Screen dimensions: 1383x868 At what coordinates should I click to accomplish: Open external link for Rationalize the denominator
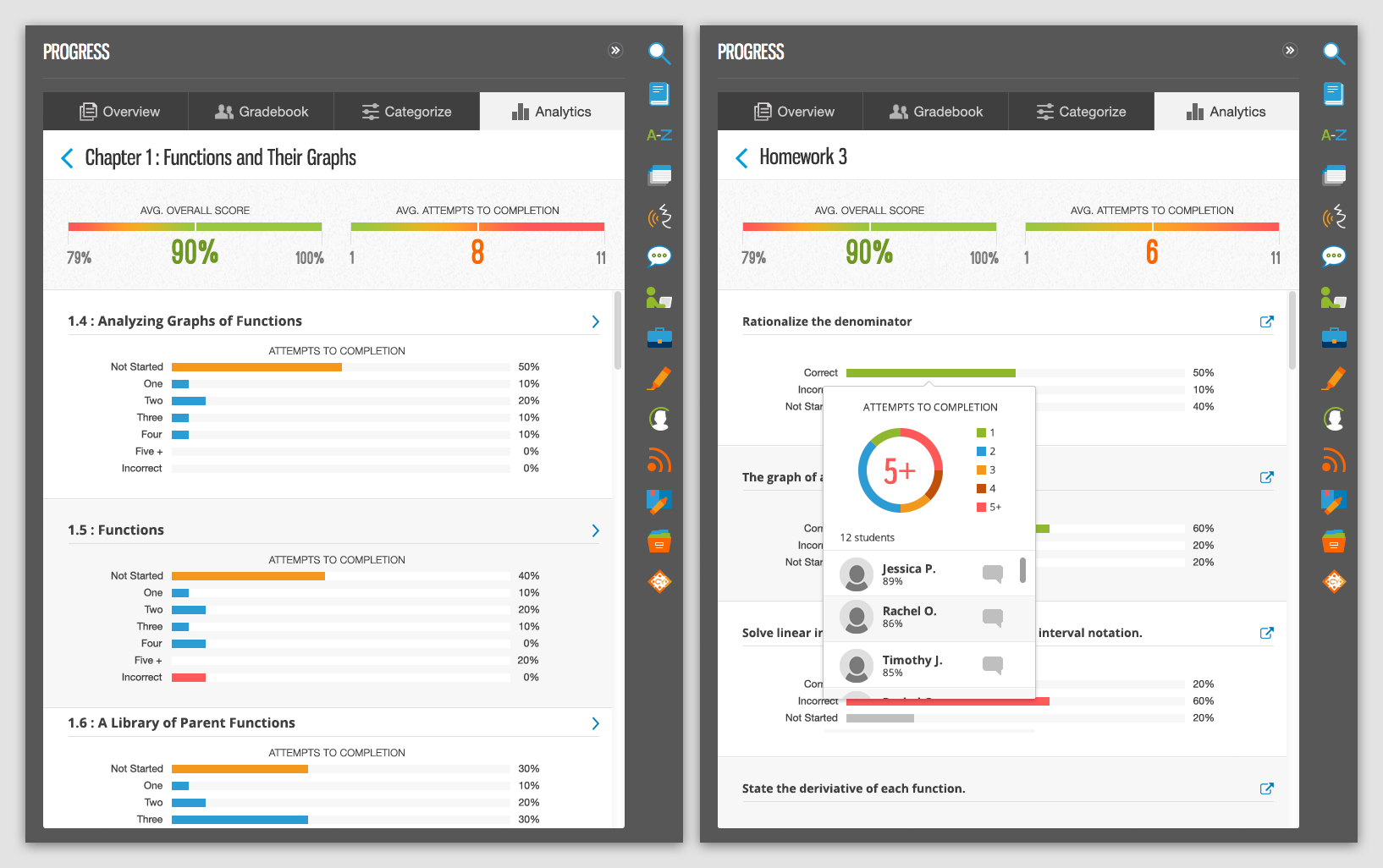(x=1266, y=321)
